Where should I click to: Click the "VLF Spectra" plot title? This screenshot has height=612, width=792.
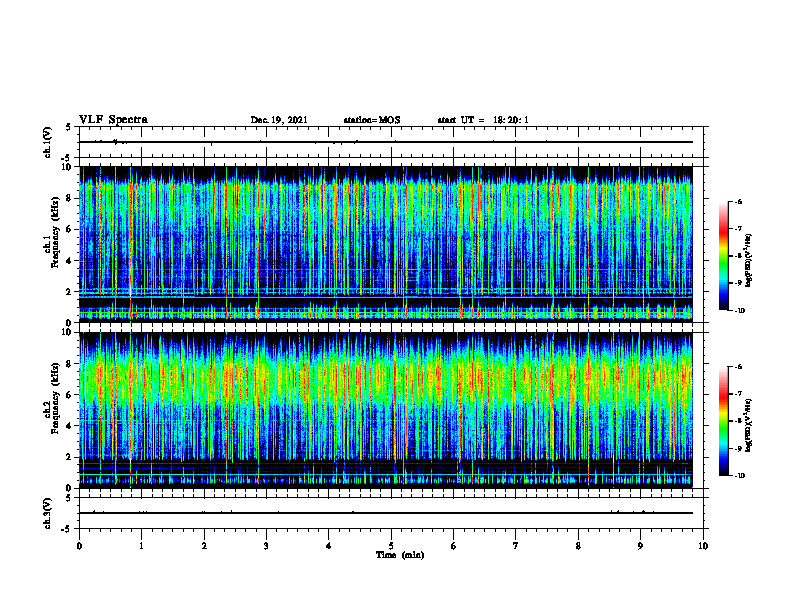click(113, 120)
